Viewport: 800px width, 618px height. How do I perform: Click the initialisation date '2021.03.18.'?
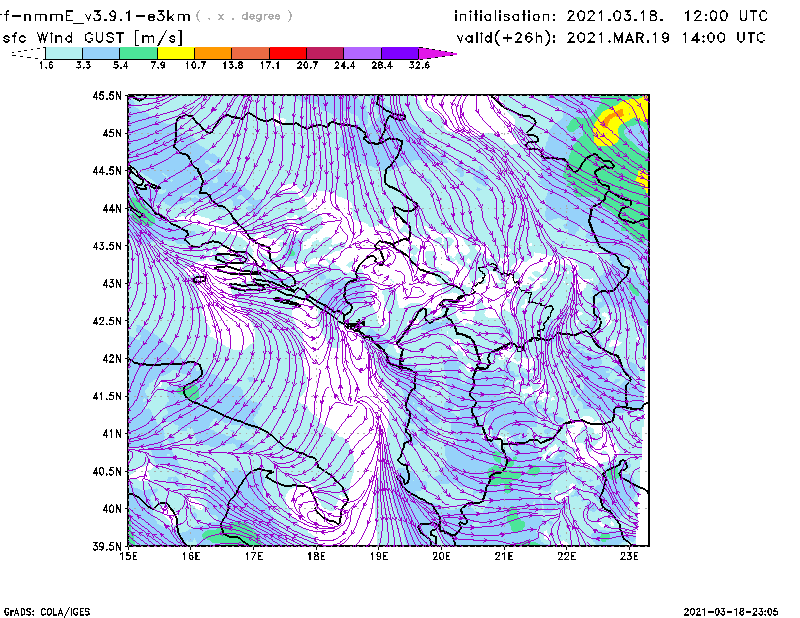615,16
